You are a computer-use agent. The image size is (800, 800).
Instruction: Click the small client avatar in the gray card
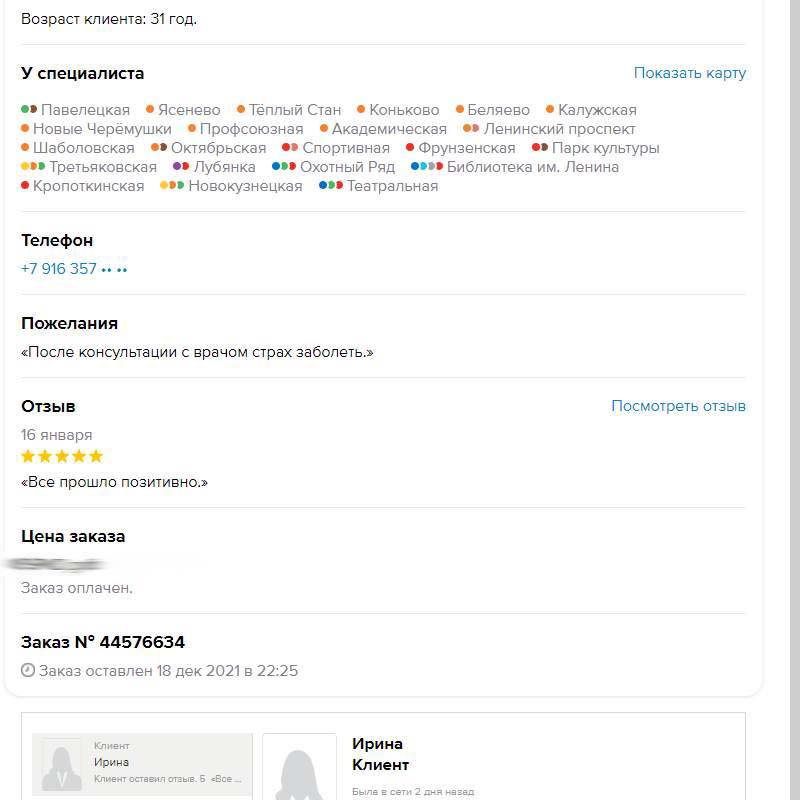pyautogui.click(x=62, y=766)
